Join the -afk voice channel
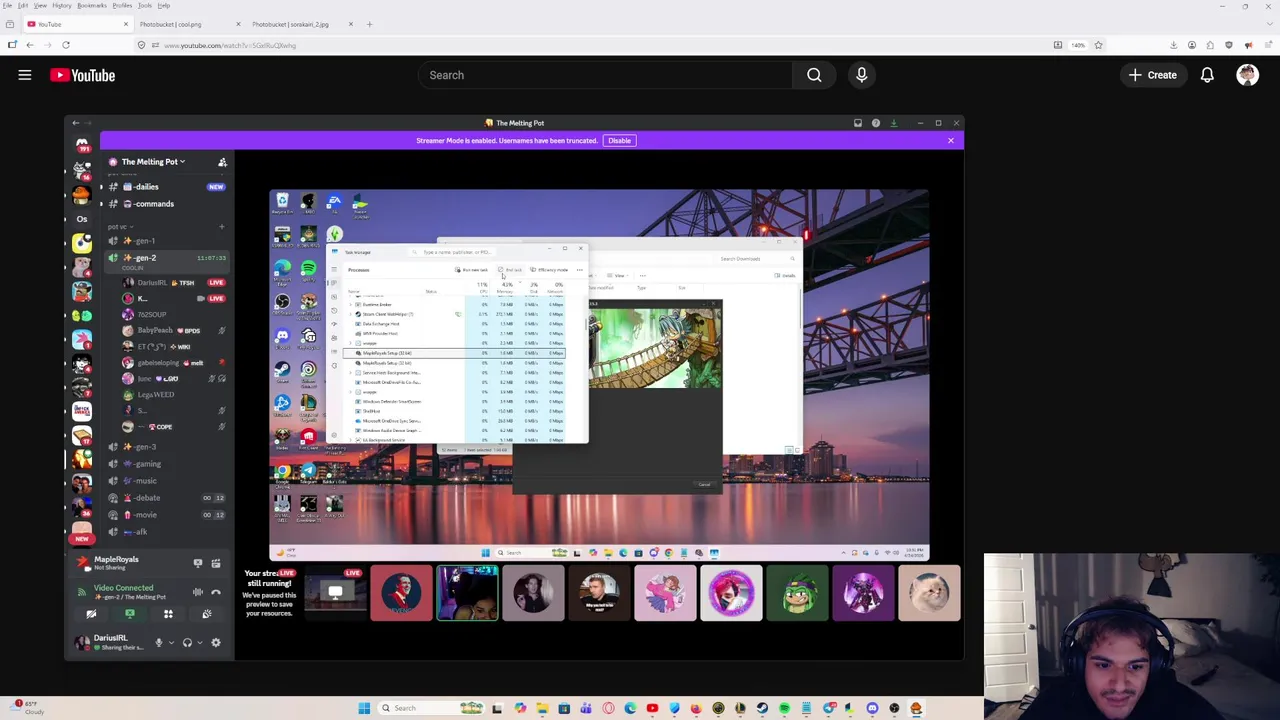This screenshot has width=1280, height=720. point(166,532)
